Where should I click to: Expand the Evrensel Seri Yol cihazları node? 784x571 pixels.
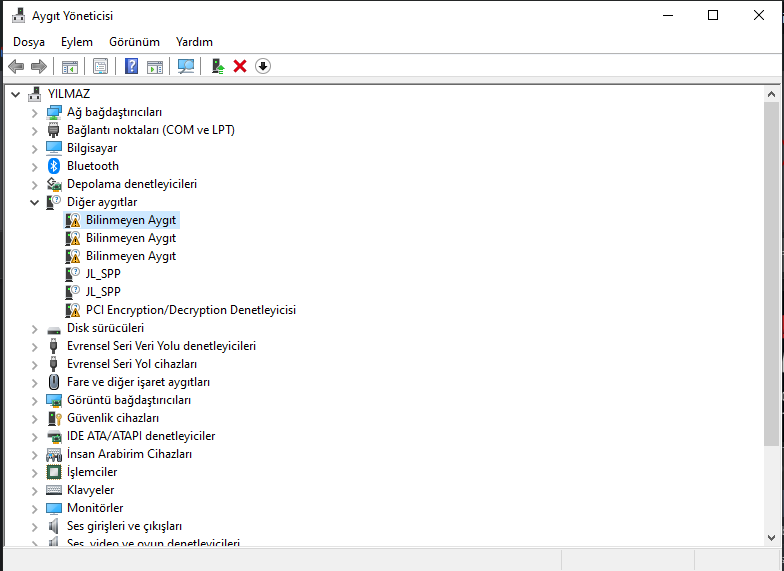coord(34,365)
